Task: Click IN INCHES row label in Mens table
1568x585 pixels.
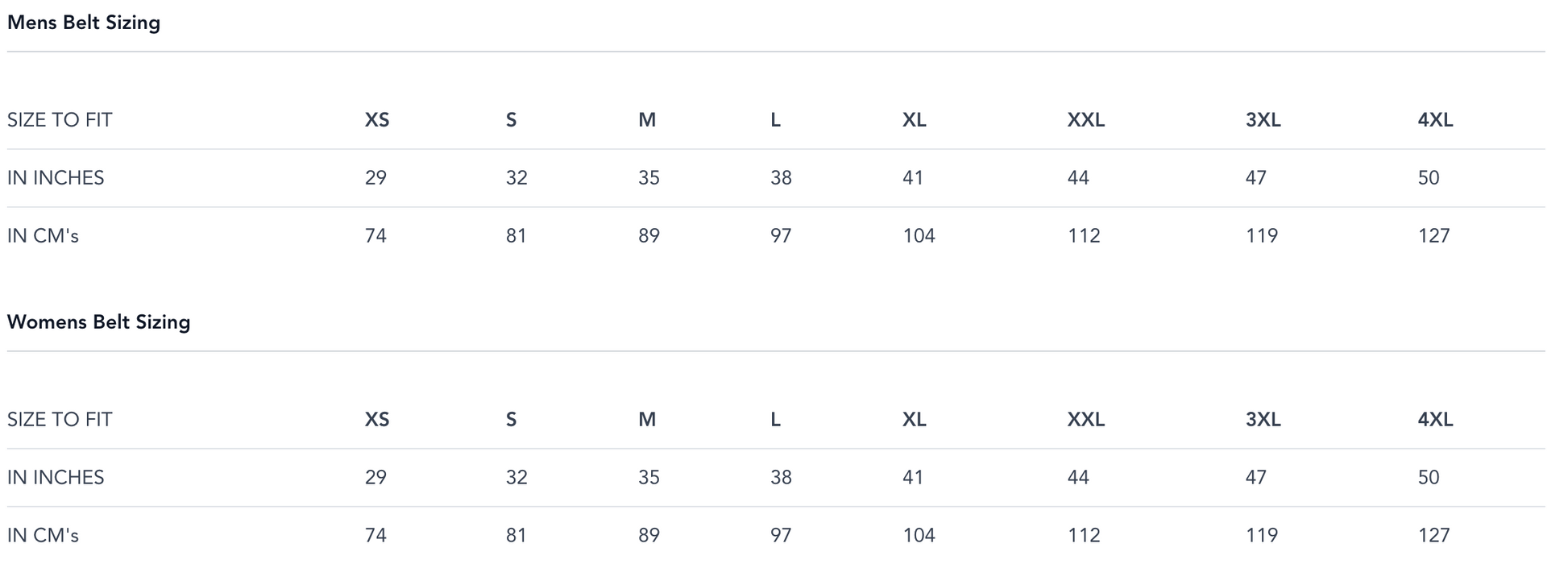Action: click(56, 178)
